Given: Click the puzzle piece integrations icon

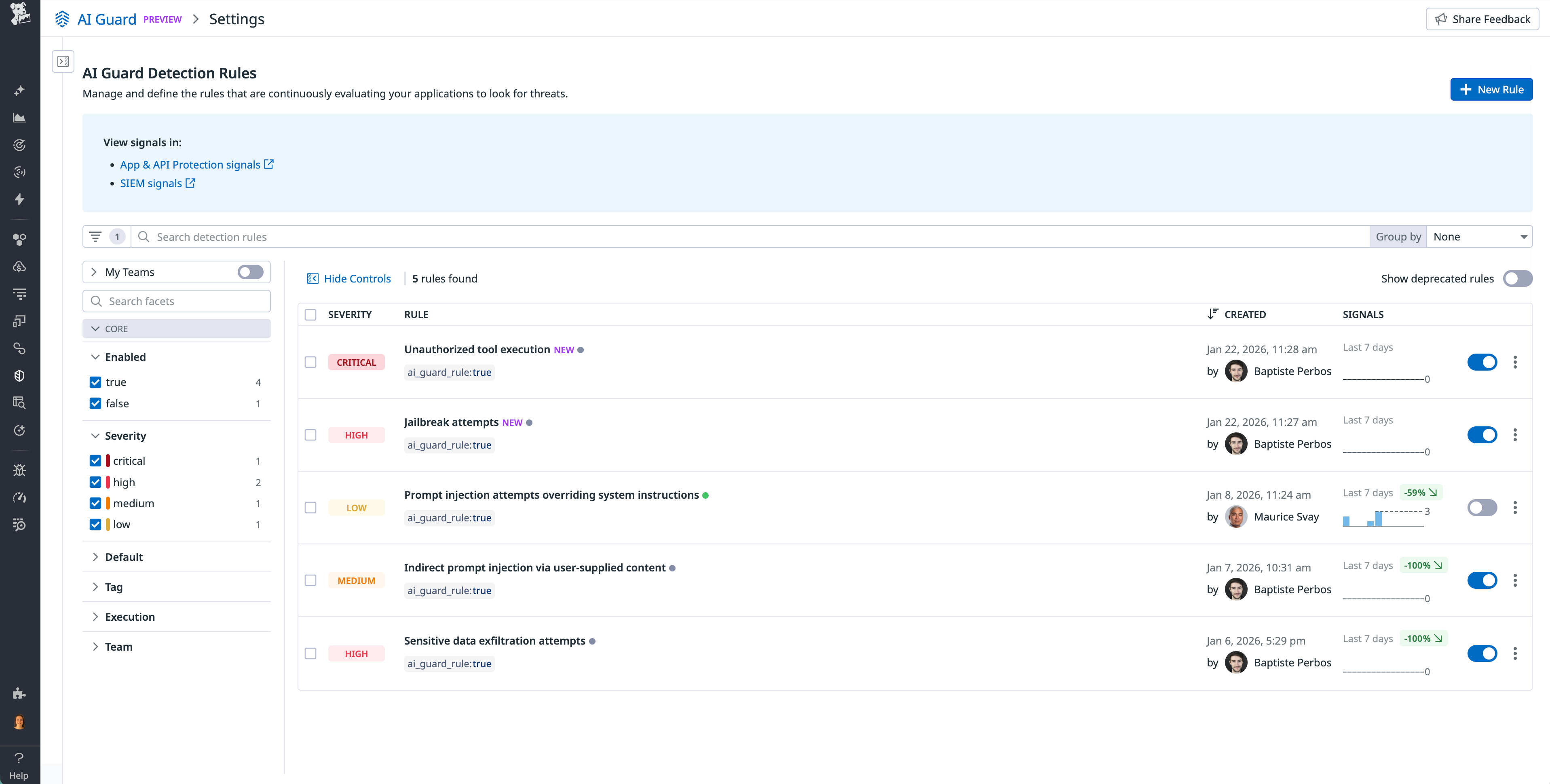Looking at the screenshot, I should 19,693.
